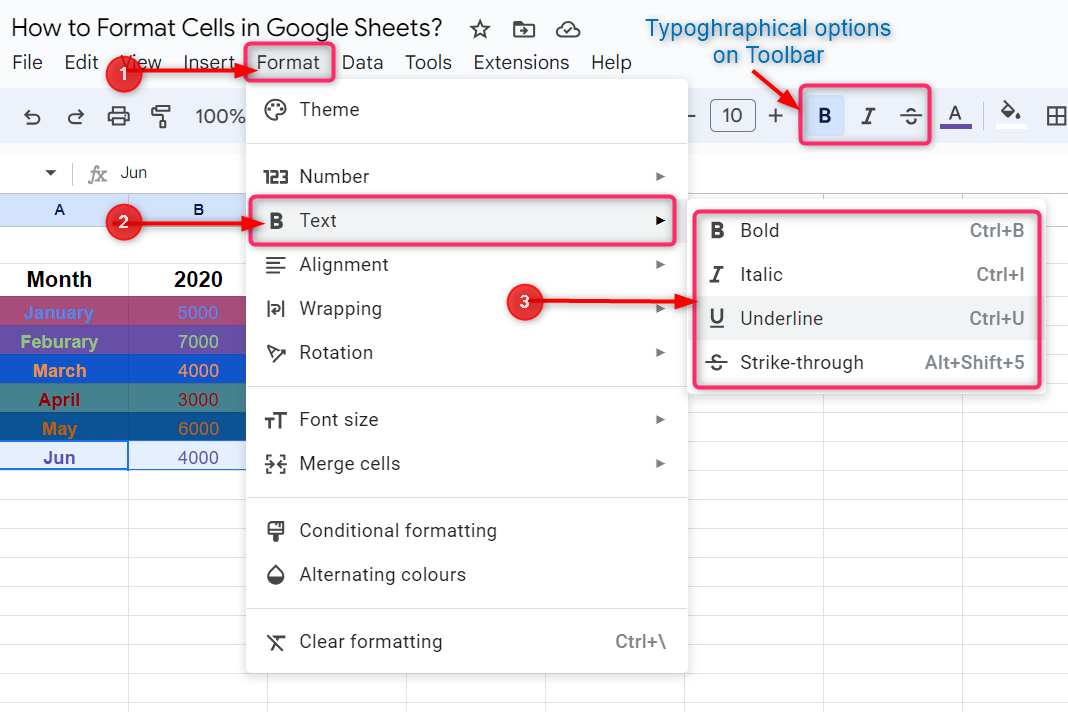Rename the document title
1068x712 pixels.
[227, 28]
